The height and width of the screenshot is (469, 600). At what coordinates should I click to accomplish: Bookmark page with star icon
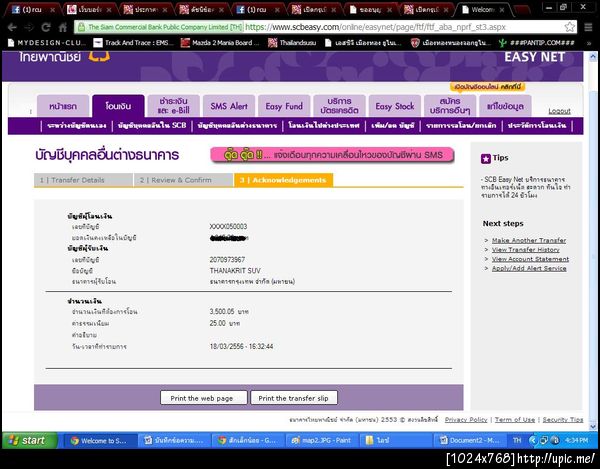pyautogui.click(x=569, y=27)
